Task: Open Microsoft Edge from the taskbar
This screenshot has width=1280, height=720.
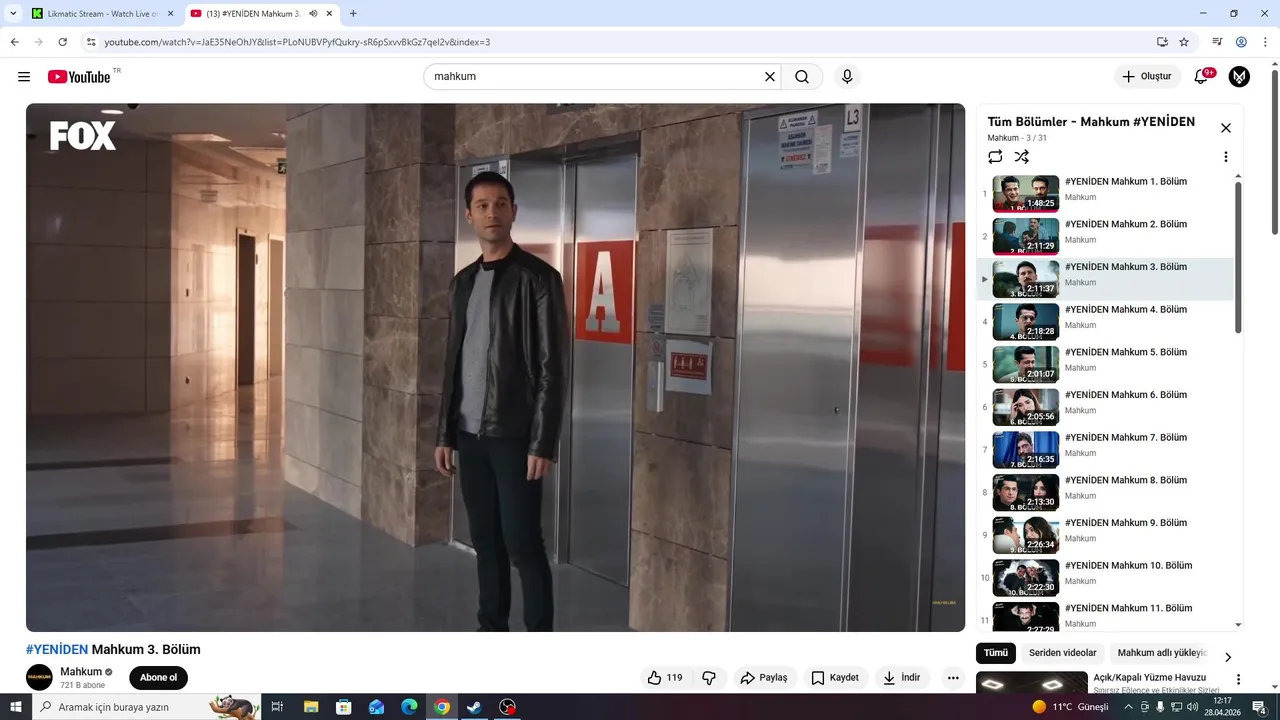Action: (x=409, y=707)
